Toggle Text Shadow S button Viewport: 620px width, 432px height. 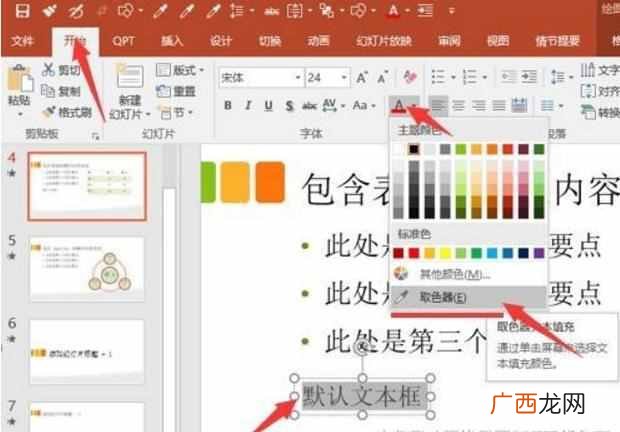289,106
